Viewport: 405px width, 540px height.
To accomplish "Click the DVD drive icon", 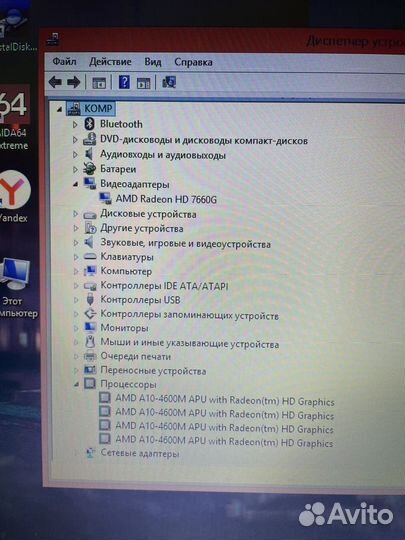I will (x=90, y=139).
